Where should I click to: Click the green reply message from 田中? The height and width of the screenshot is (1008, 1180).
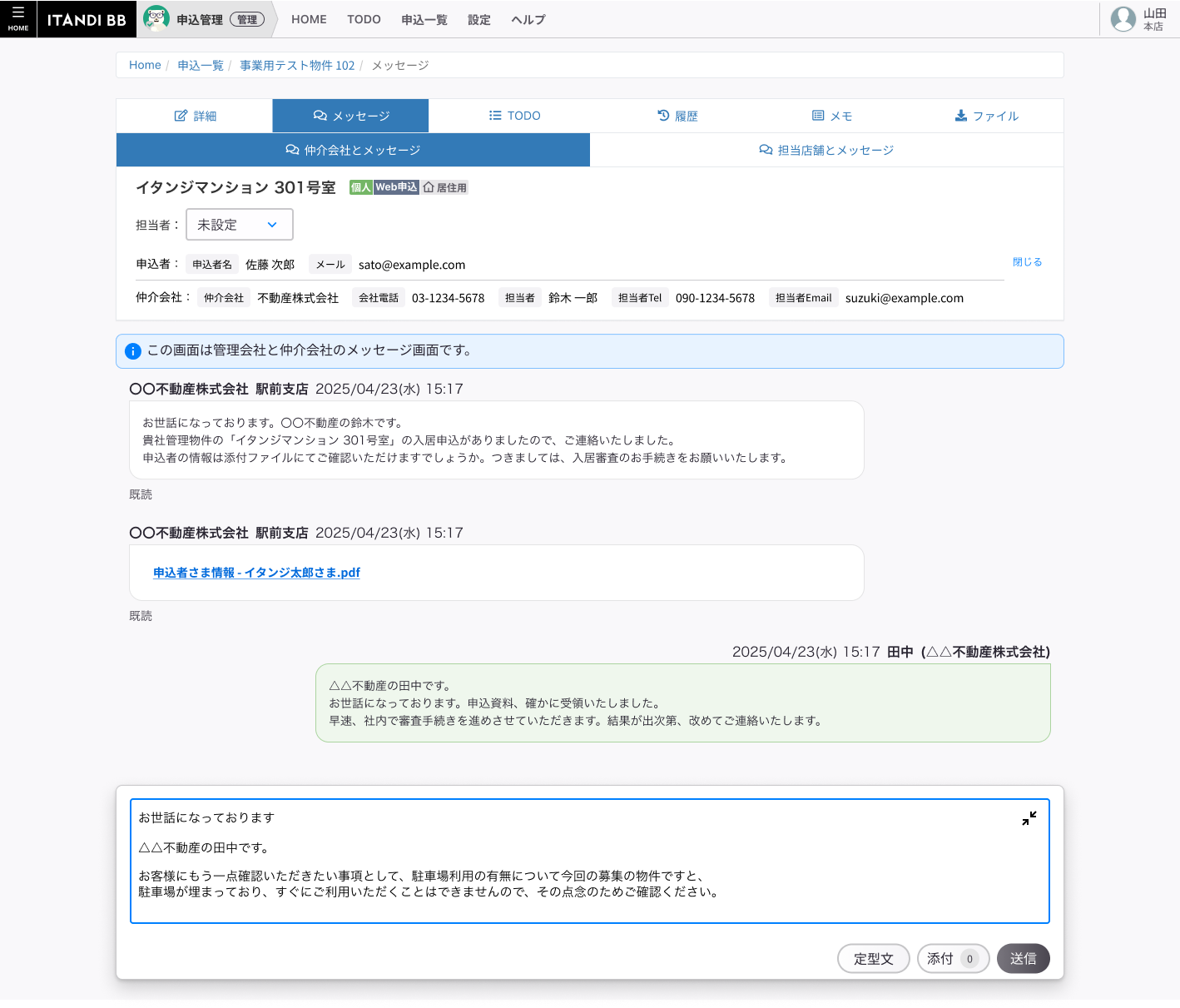(x=683, y=703)
